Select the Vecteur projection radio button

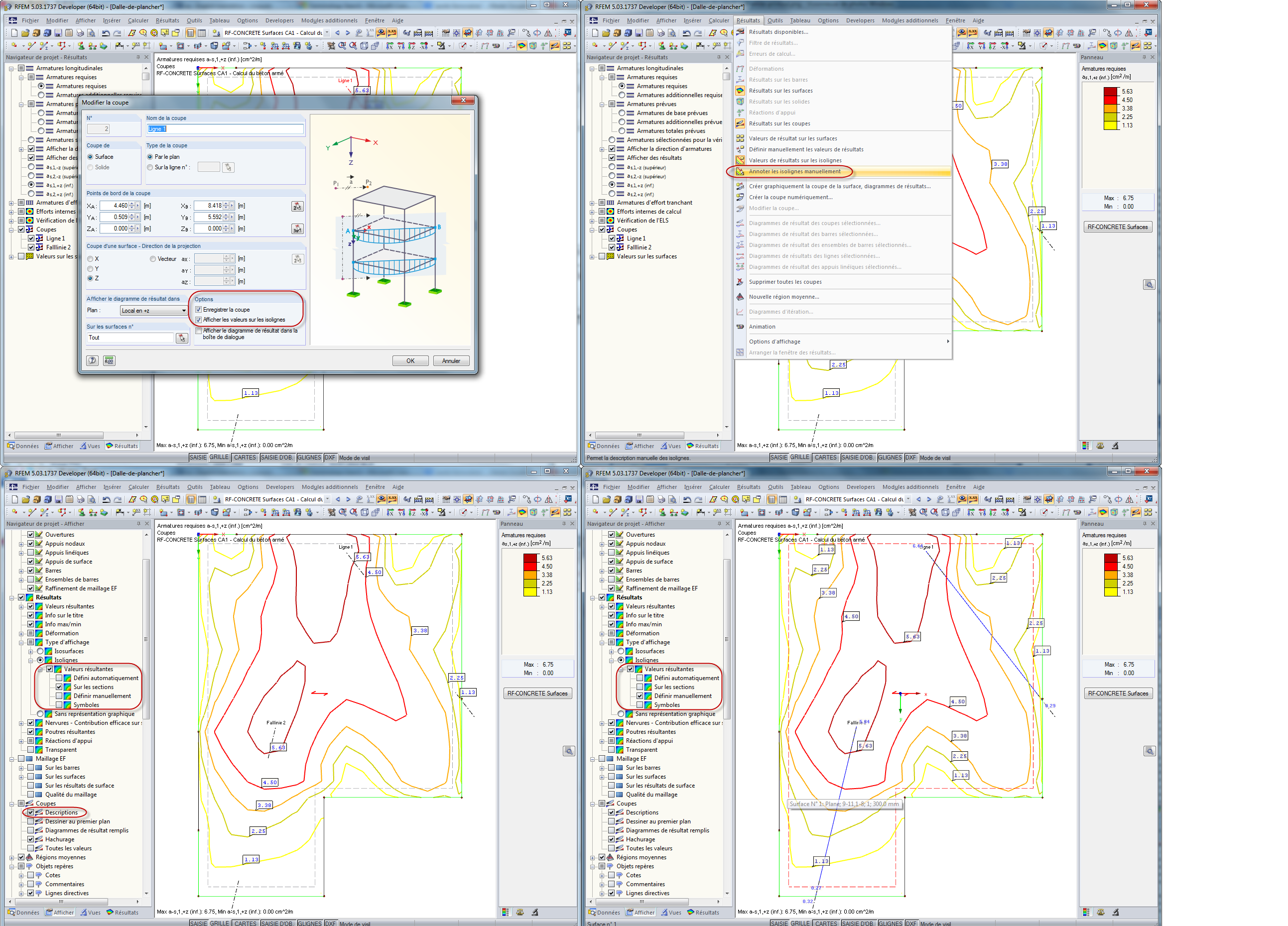(153, 259)
